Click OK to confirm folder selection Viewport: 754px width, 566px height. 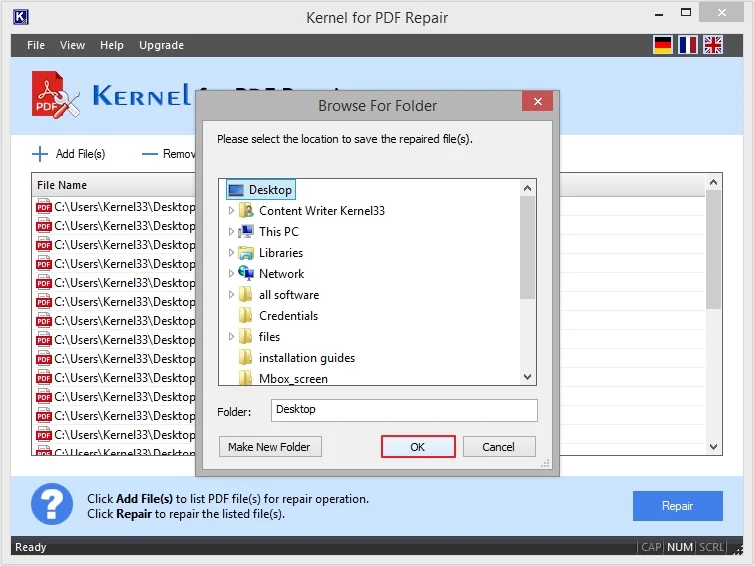coord(418,447)
